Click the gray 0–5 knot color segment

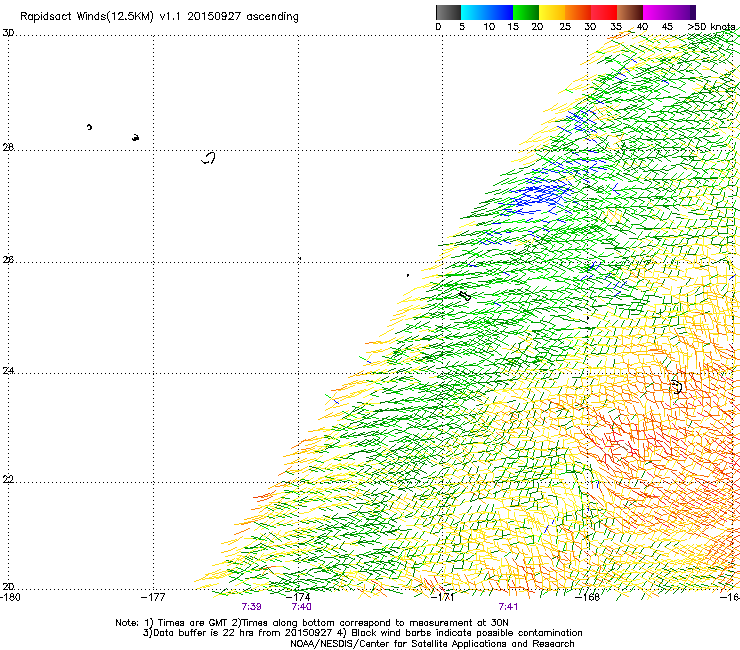point(448,12)
